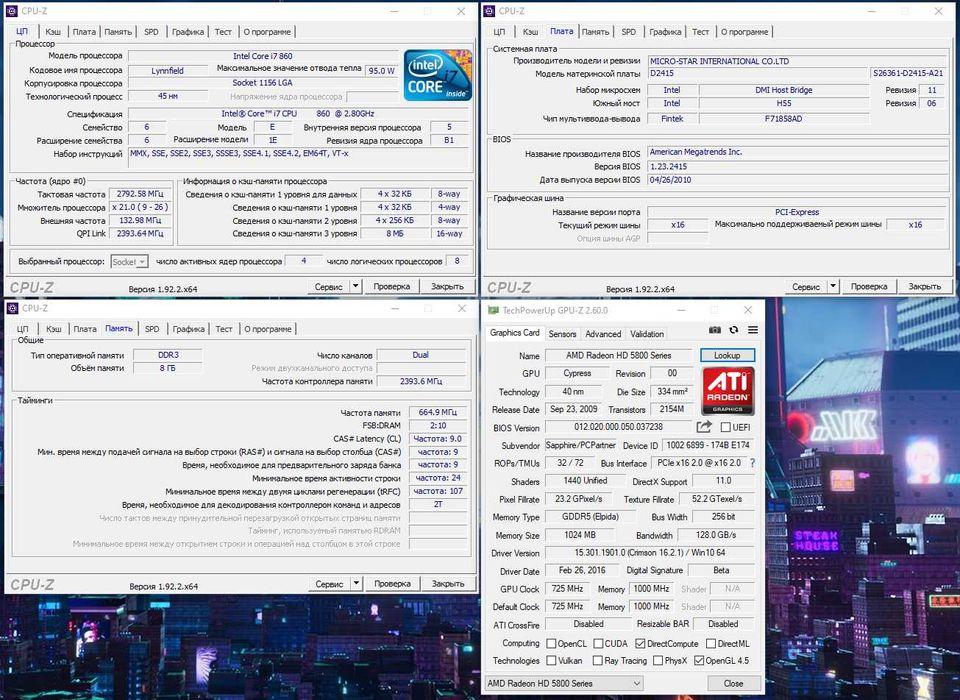Click the Dual channel count value

tap(421, 355)
